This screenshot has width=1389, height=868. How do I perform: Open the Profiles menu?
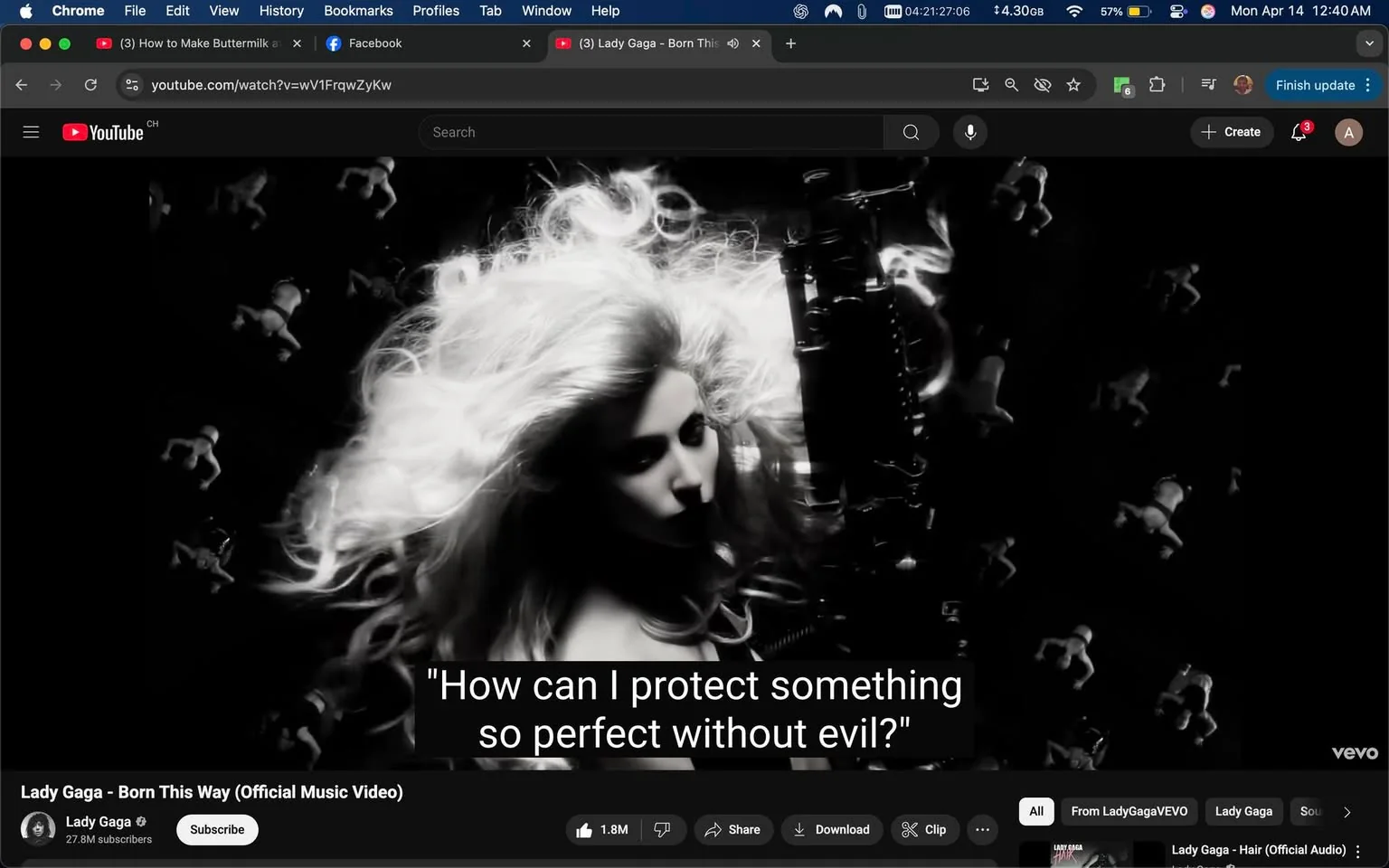point(436,11)
